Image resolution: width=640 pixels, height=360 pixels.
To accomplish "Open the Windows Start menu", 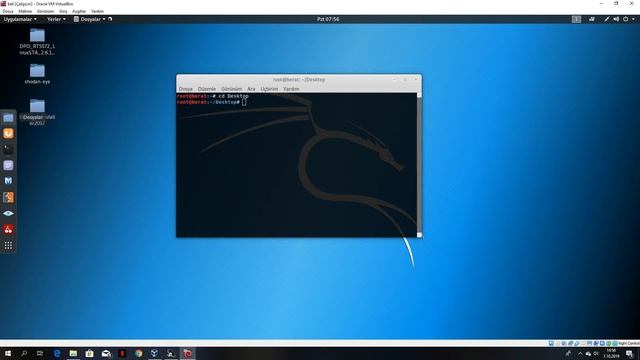I will point(8,353).
